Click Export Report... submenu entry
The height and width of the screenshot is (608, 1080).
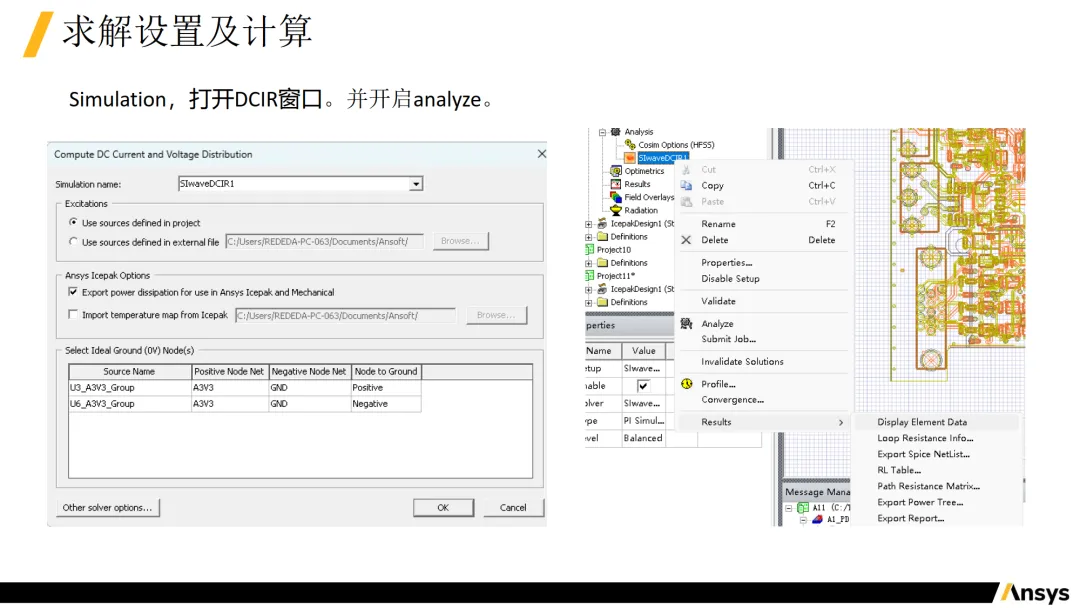pyautogui.click(x=911, y=518)
